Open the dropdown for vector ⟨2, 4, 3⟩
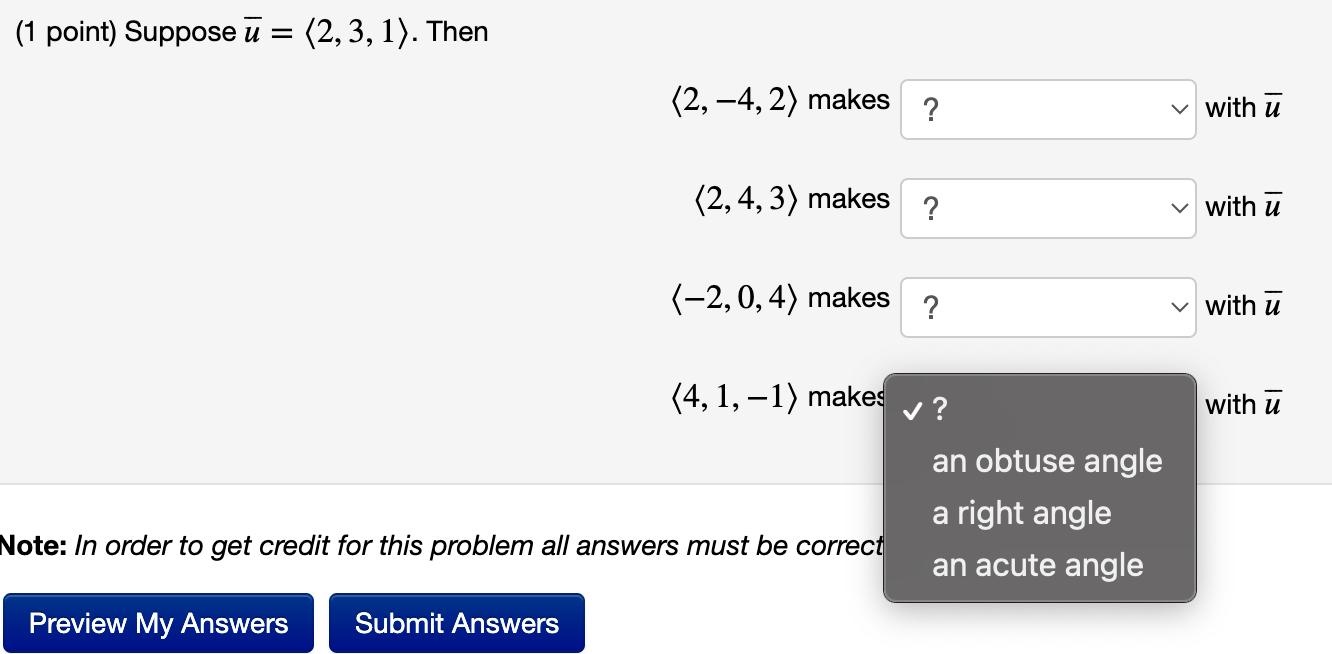This screenshot has width=1332, height=654. (x=1047, y=207)
